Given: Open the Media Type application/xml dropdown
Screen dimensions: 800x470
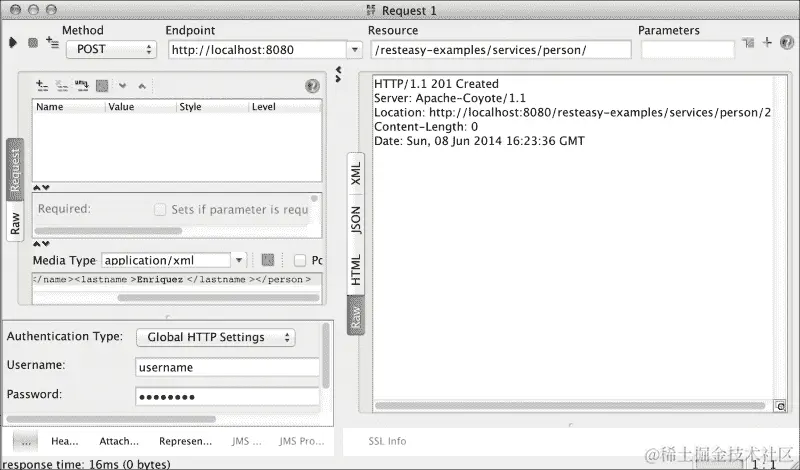Looking at the screenshot, I should [239, 260].
